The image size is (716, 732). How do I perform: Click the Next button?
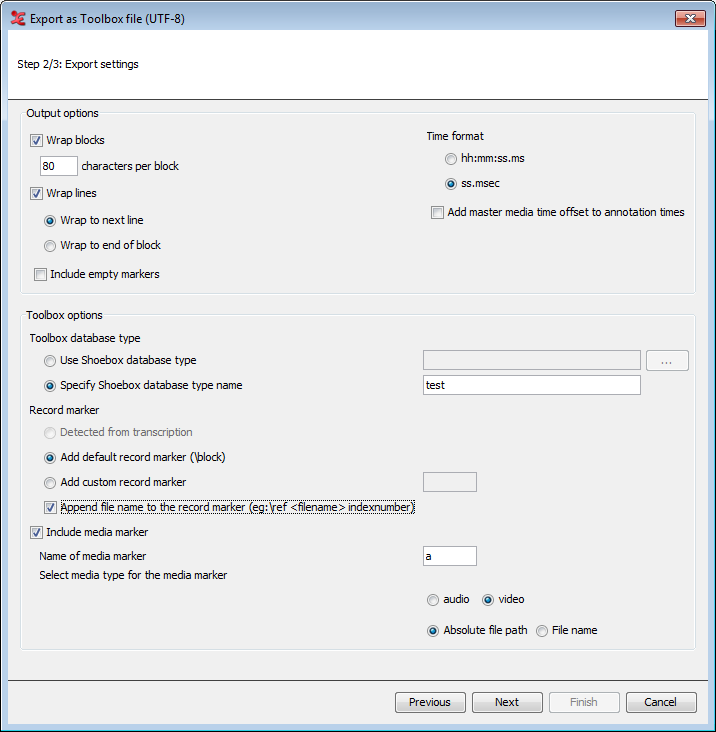pos(507,702)
